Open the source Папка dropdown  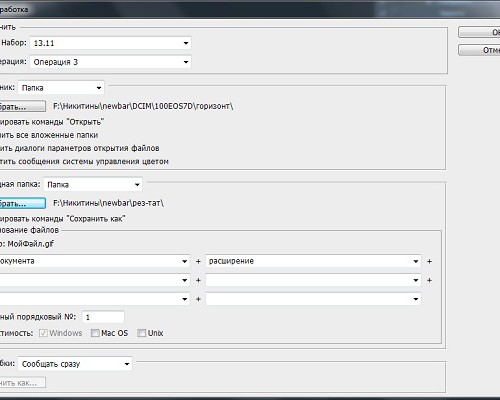61,88
